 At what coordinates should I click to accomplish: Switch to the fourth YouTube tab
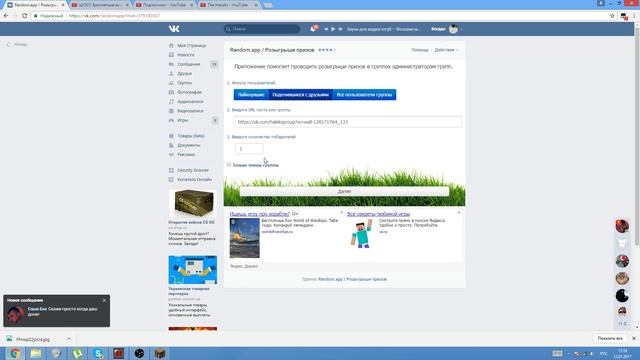229,5
